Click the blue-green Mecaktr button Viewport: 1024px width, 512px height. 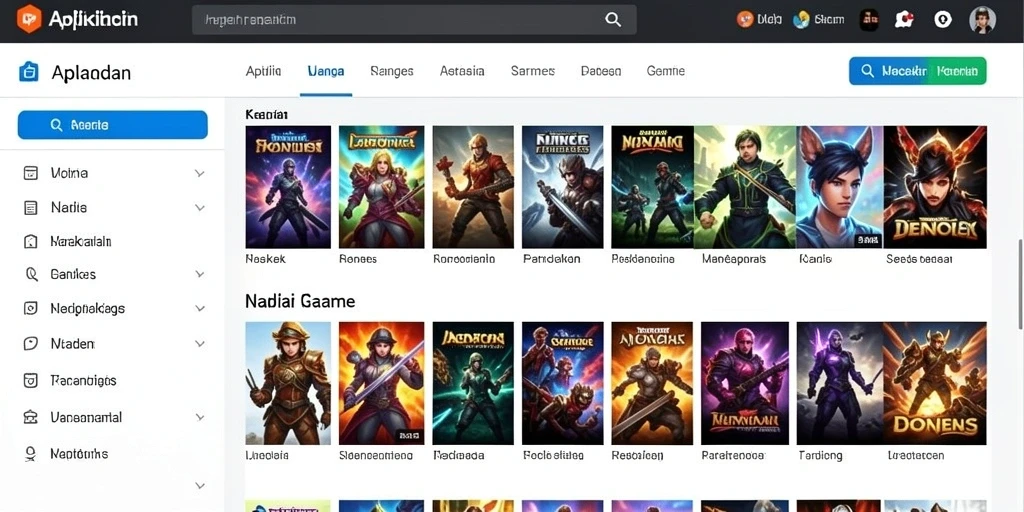[x=918, y=71]
